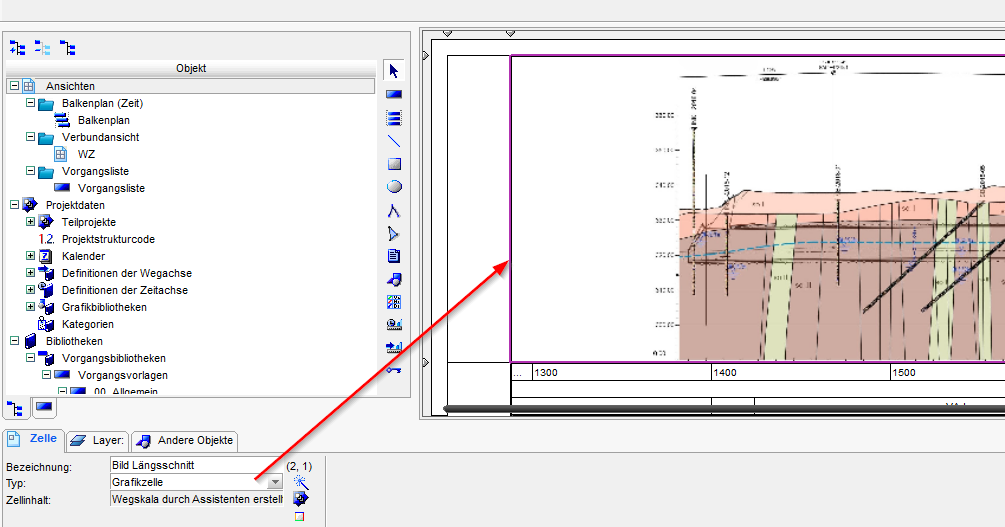Click the small colored frame icon
1005x527 pixels.
299,516
